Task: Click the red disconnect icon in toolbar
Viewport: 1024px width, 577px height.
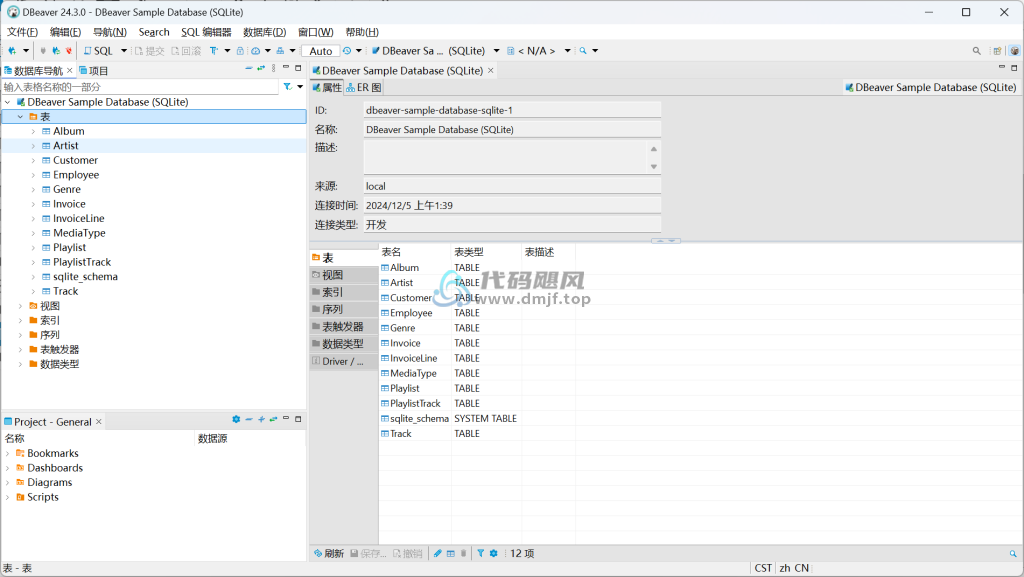Action: (x=69, y=51)
